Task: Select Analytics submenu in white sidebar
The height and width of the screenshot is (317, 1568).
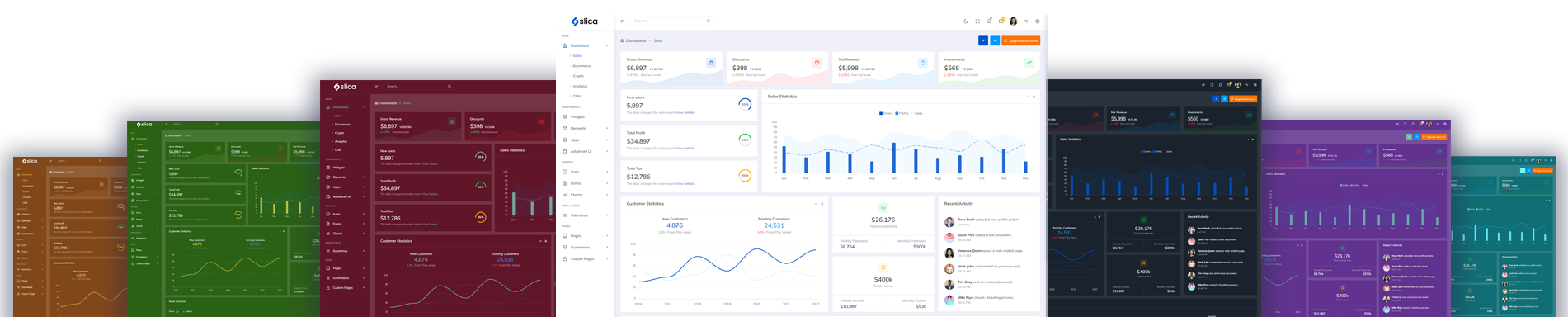Action: tap(580, 86)
